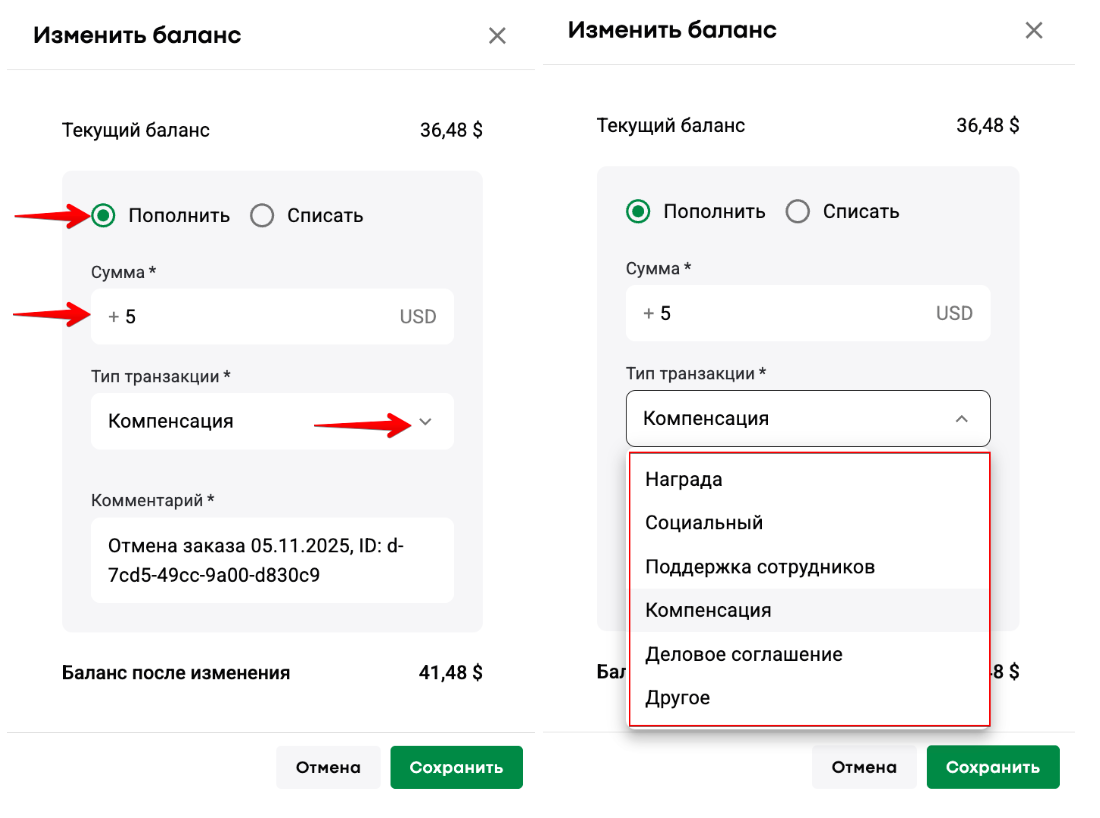Choose Социальный from transaction type list

click(x=704, y=523)
